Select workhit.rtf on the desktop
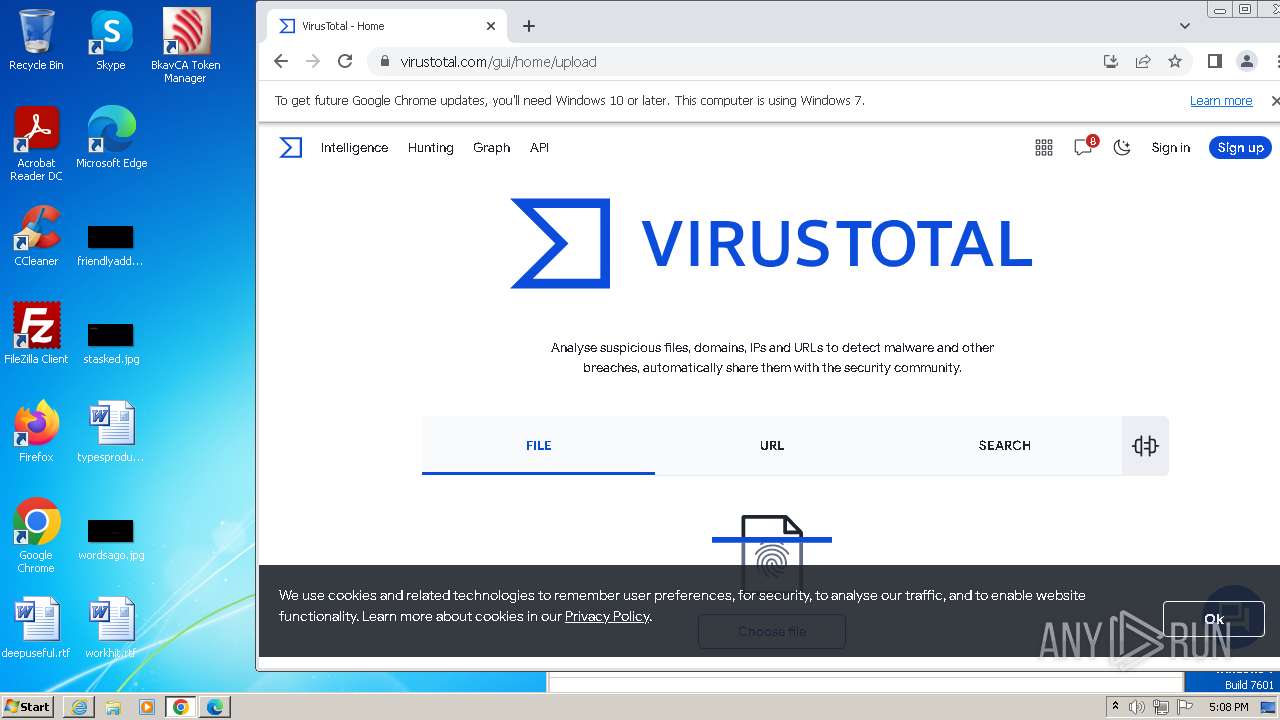The image size is (1280, 720). 110,628
